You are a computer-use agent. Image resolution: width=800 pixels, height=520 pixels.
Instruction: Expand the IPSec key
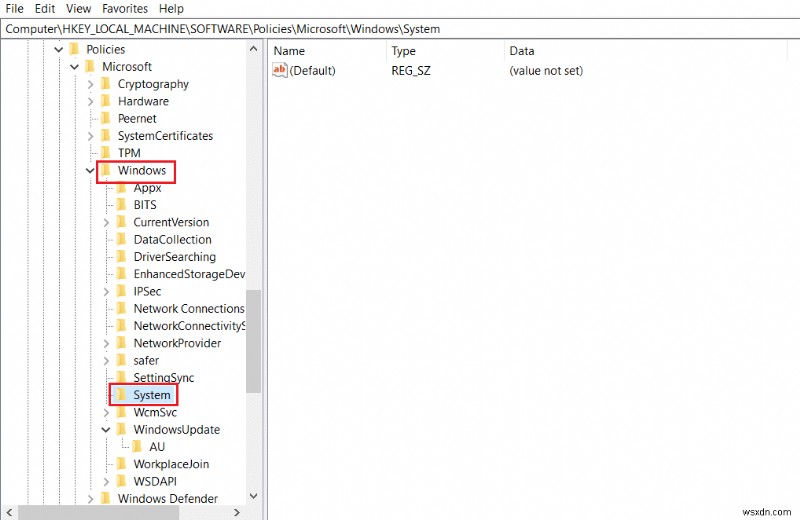106,291
